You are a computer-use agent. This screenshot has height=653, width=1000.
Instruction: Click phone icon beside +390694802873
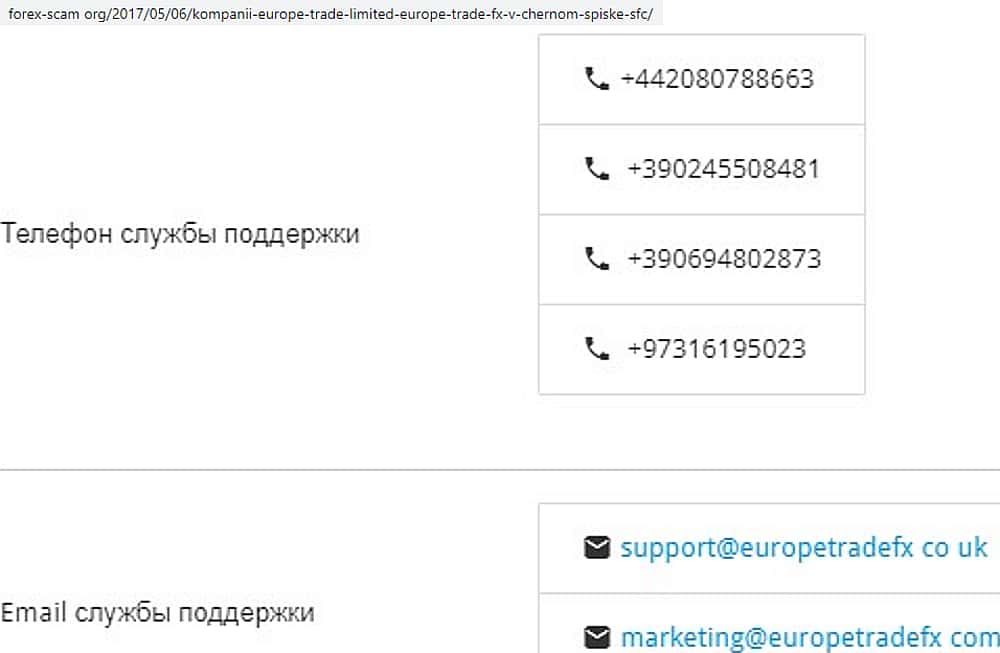597,259
